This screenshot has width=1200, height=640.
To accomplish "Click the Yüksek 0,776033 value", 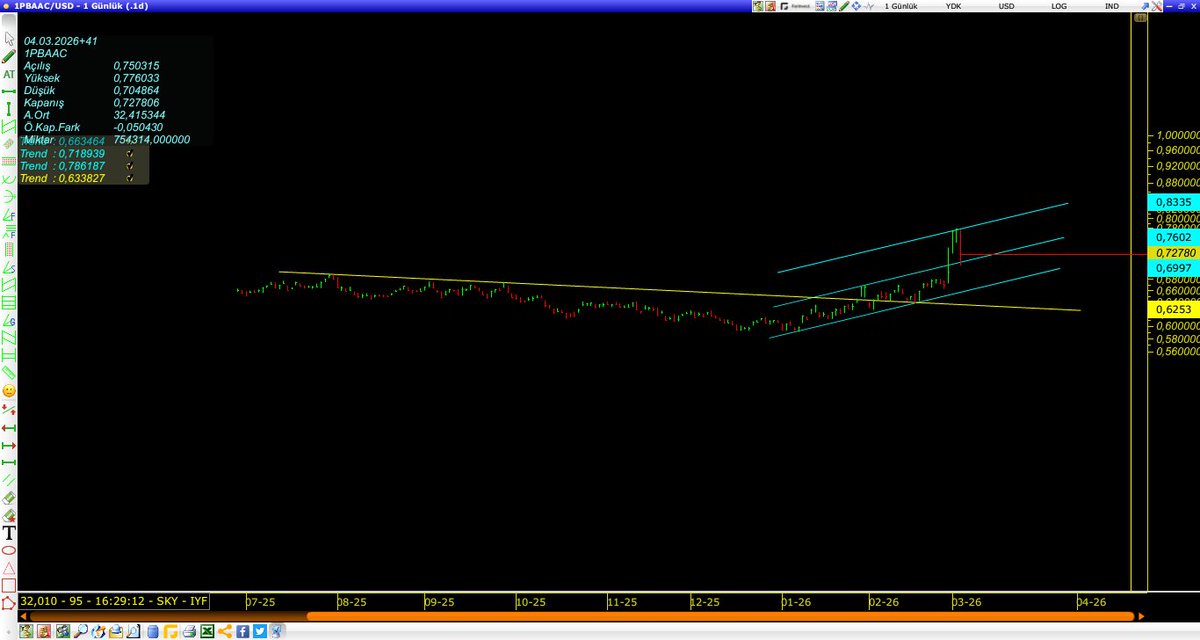I will (136, 78).
